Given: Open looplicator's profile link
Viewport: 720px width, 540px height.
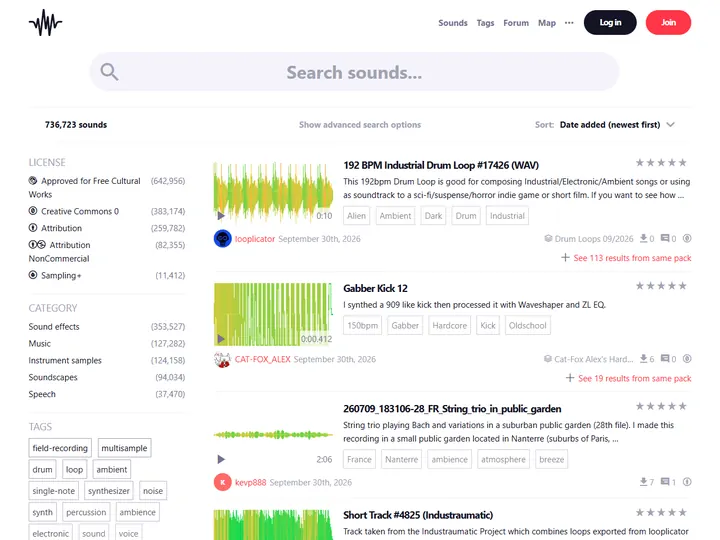Looking at the screenshot, I should point(255,239).
